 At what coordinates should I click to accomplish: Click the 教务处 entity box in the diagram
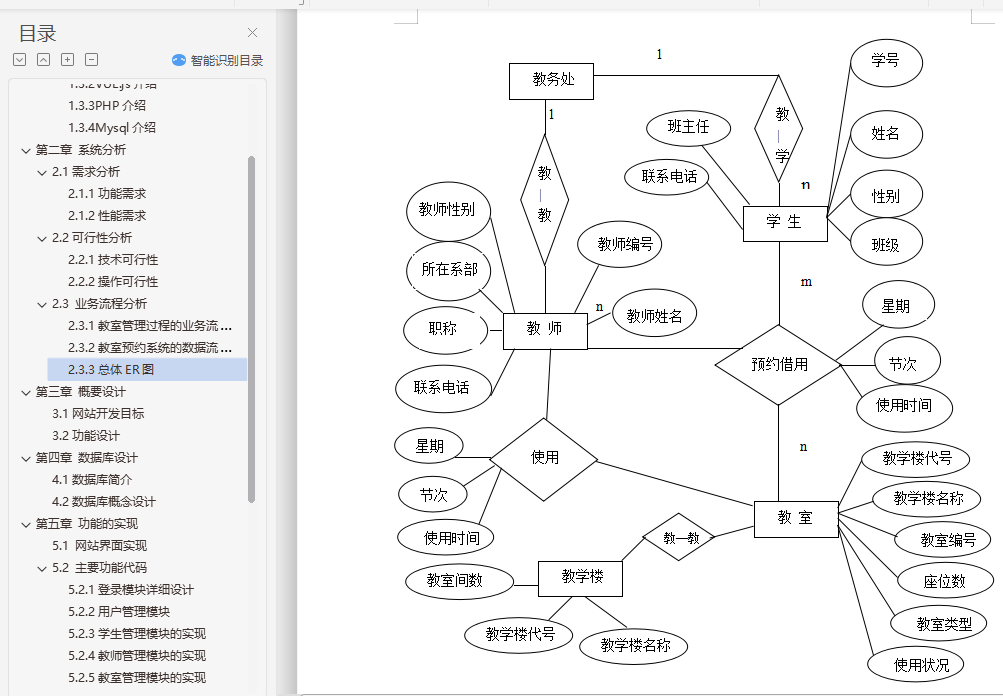pos(551,81)
